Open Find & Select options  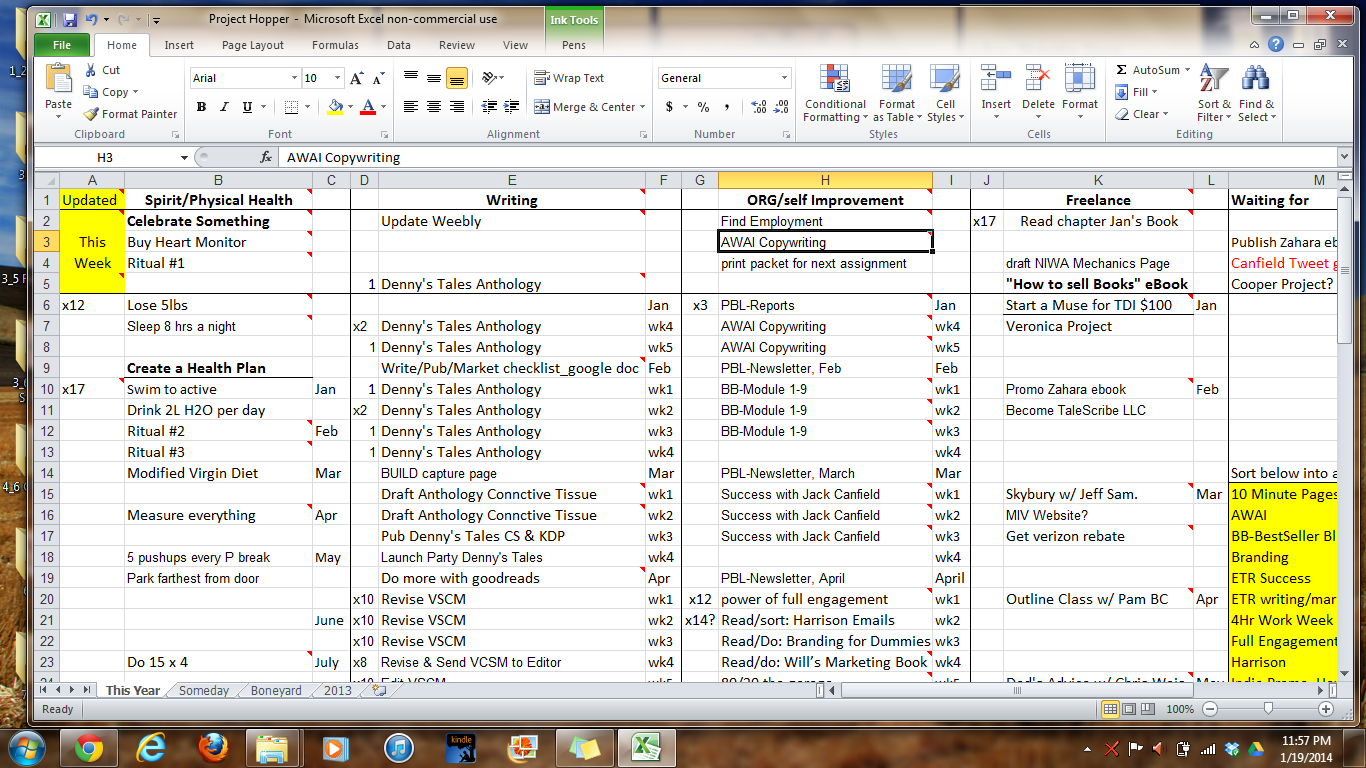pyautogui.click(x=1256, y=93)
